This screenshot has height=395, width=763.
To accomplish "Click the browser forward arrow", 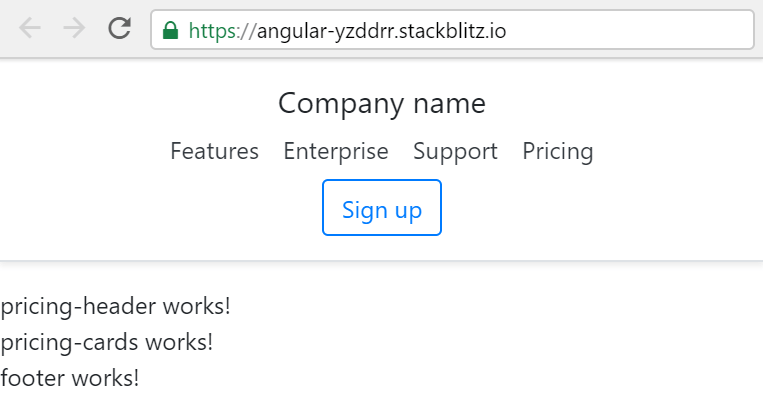I will [74, 28].
